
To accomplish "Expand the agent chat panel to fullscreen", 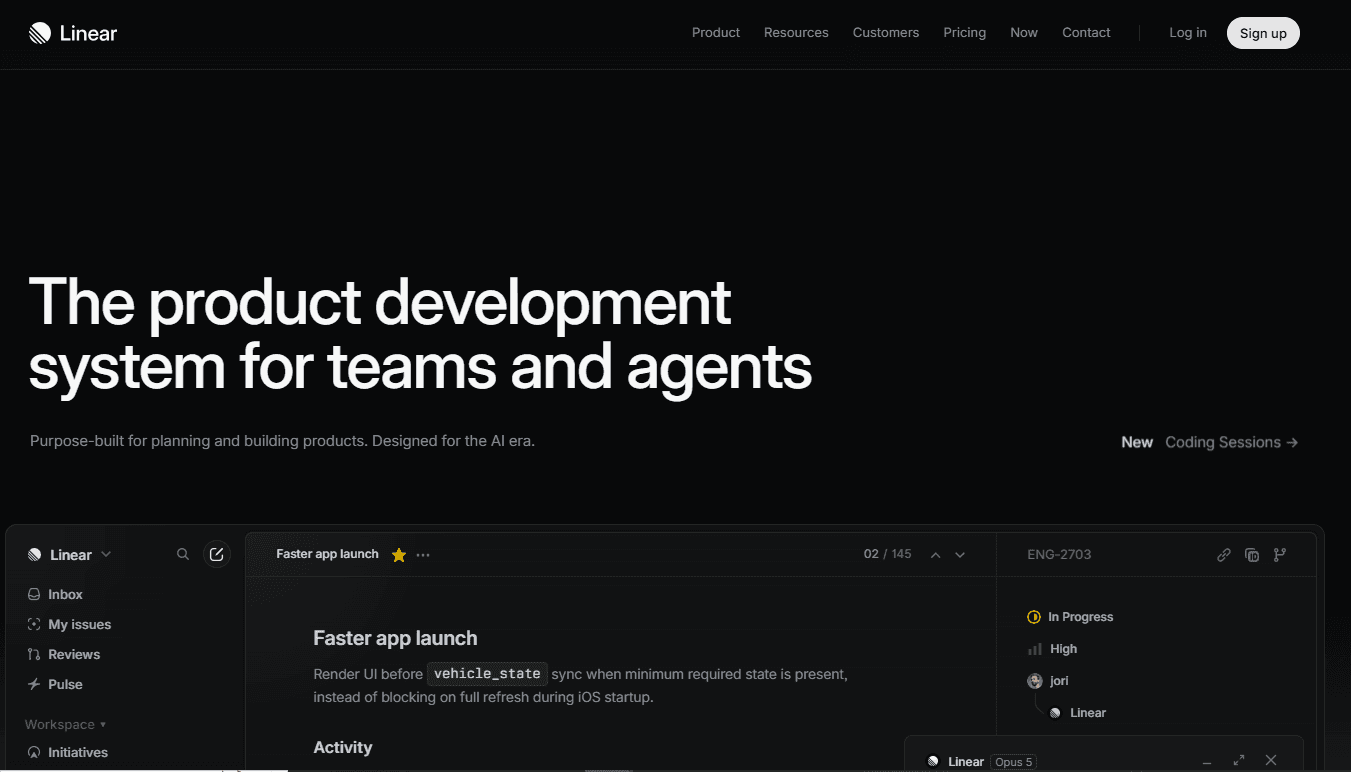I will (x=1239, y=761).
